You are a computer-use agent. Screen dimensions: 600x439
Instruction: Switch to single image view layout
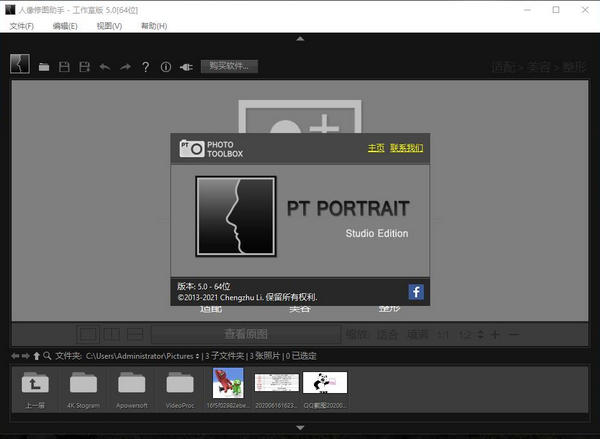tap(88, 335)
